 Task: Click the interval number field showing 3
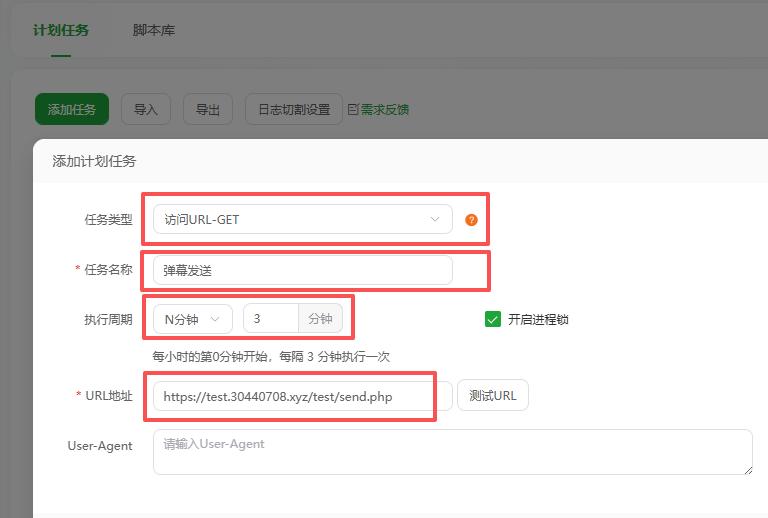pos(270,319)
